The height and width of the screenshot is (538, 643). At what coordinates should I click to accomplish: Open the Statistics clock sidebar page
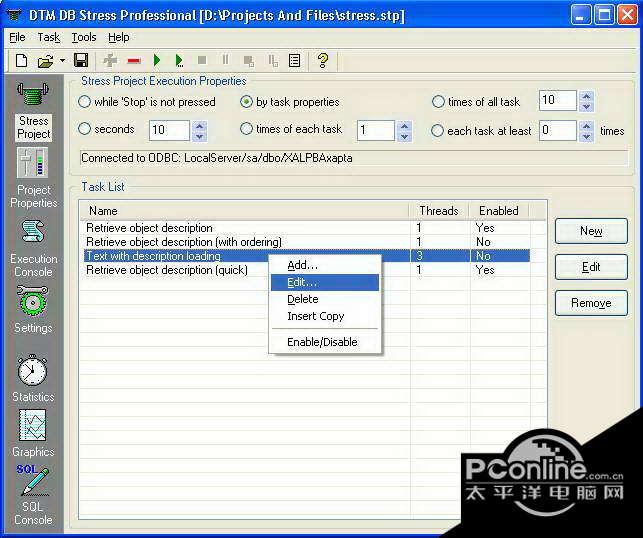point(33,378)
